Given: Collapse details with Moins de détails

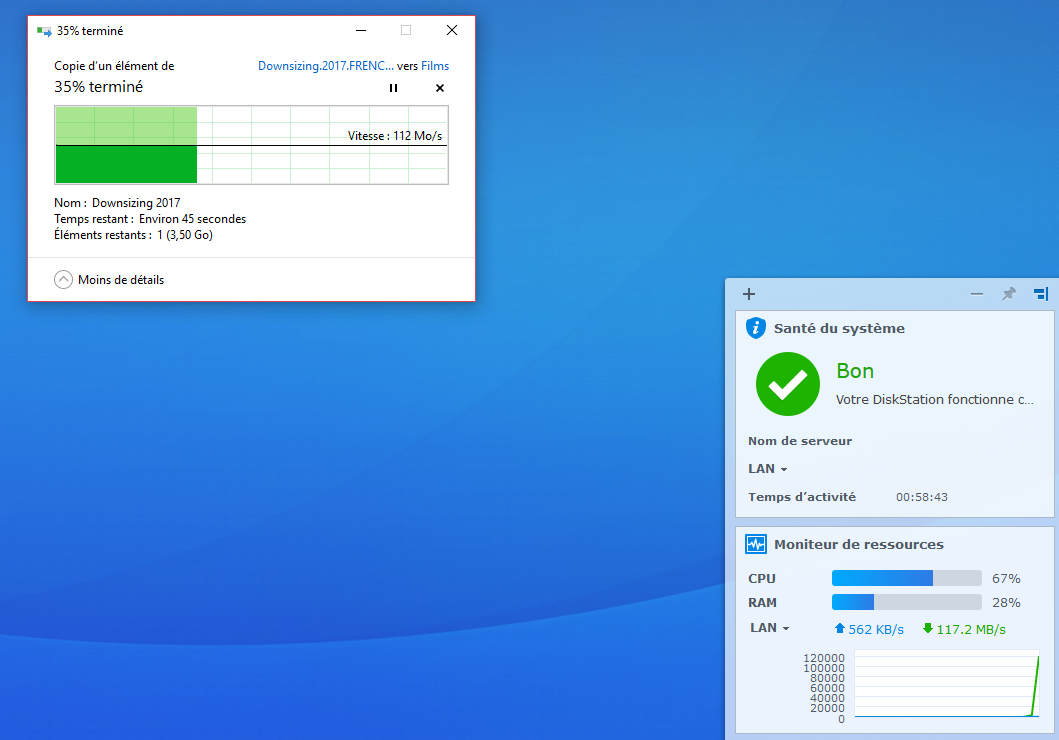Looking at the screenshot, I should 109,280.
